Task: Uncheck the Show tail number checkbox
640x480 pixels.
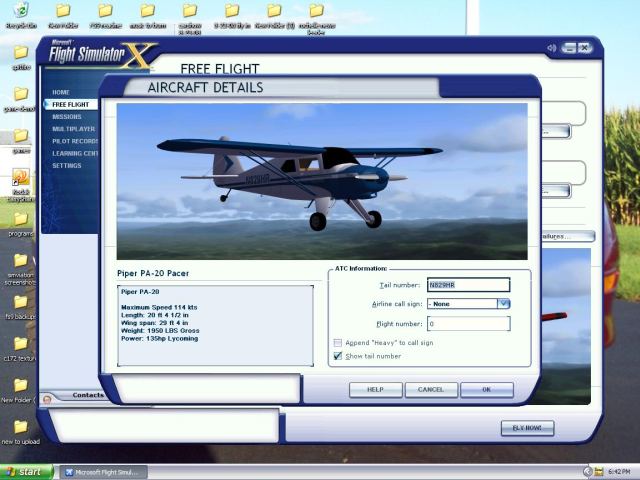Action: click(338, 356)
